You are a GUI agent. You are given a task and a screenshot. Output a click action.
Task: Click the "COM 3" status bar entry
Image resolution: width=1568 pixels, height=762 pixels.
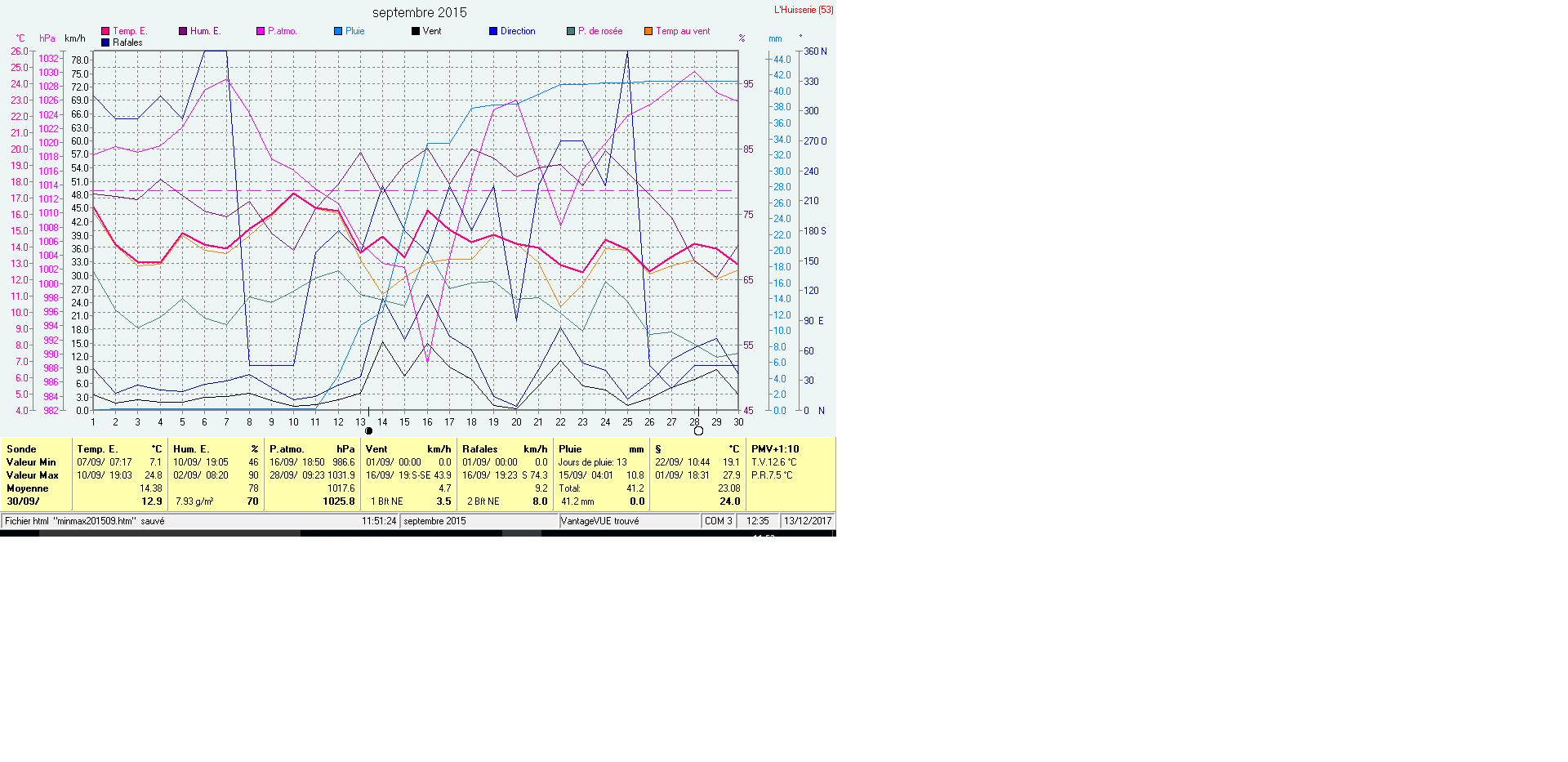tap(719, 521)
